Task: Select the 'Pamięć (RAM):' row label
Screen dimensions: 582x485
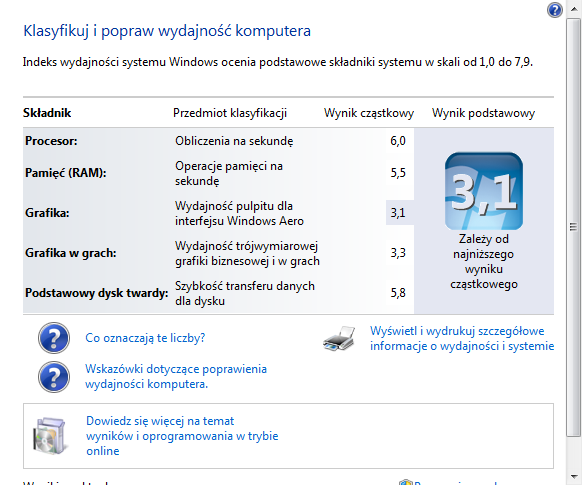Action: 66,173
